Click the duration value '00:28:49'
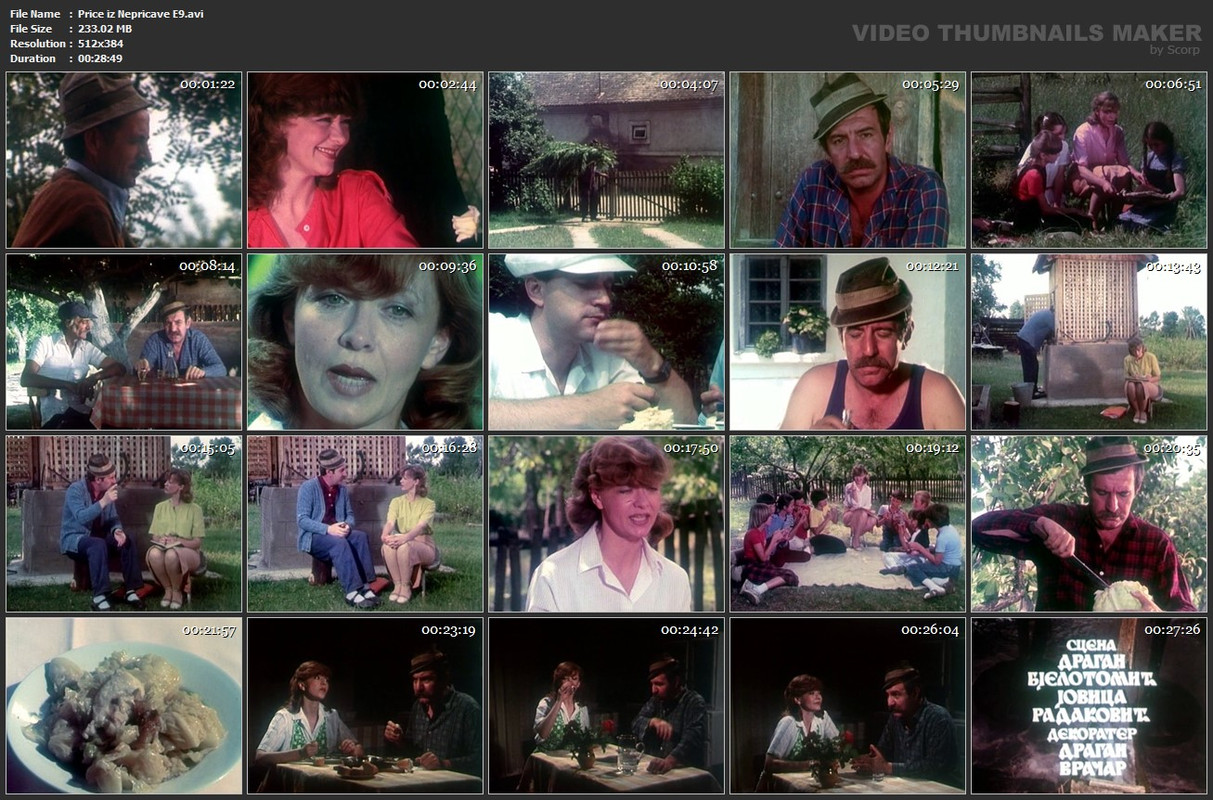 100,59
